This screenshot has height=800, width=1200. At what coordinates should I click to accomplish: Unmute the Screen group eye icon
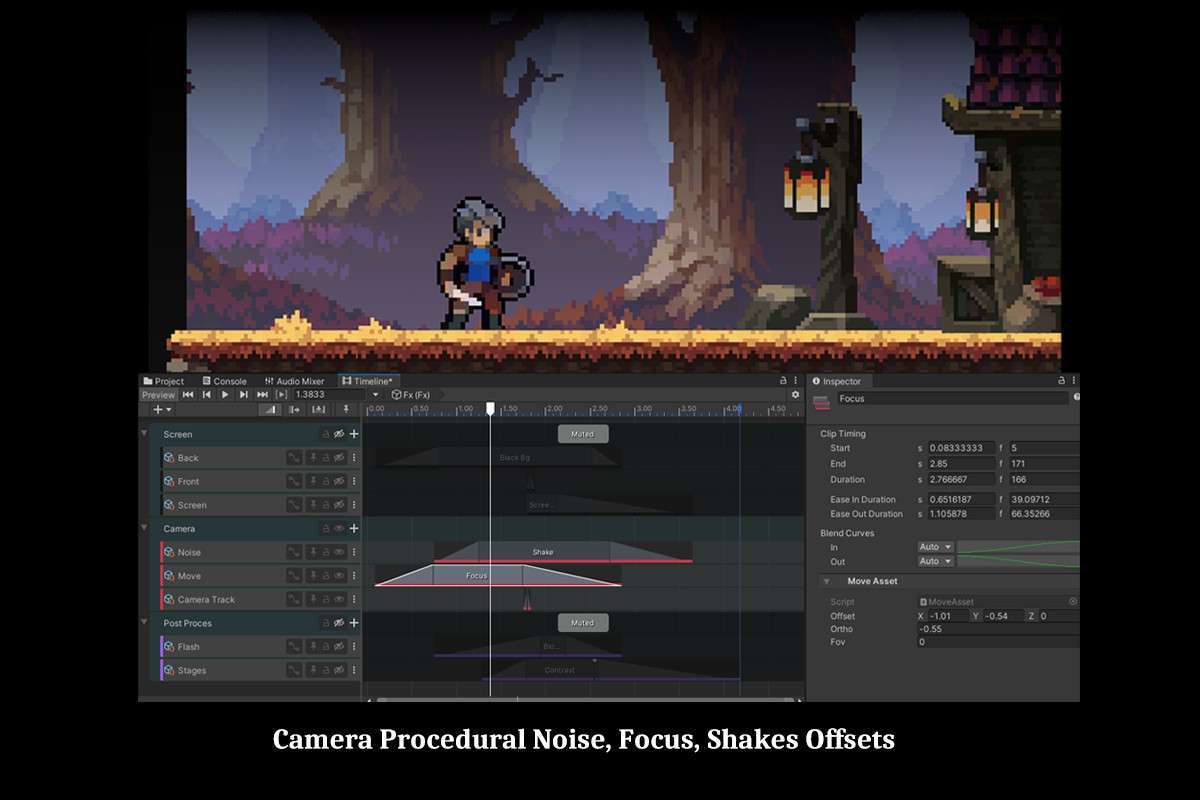click(x=339, y=434)
